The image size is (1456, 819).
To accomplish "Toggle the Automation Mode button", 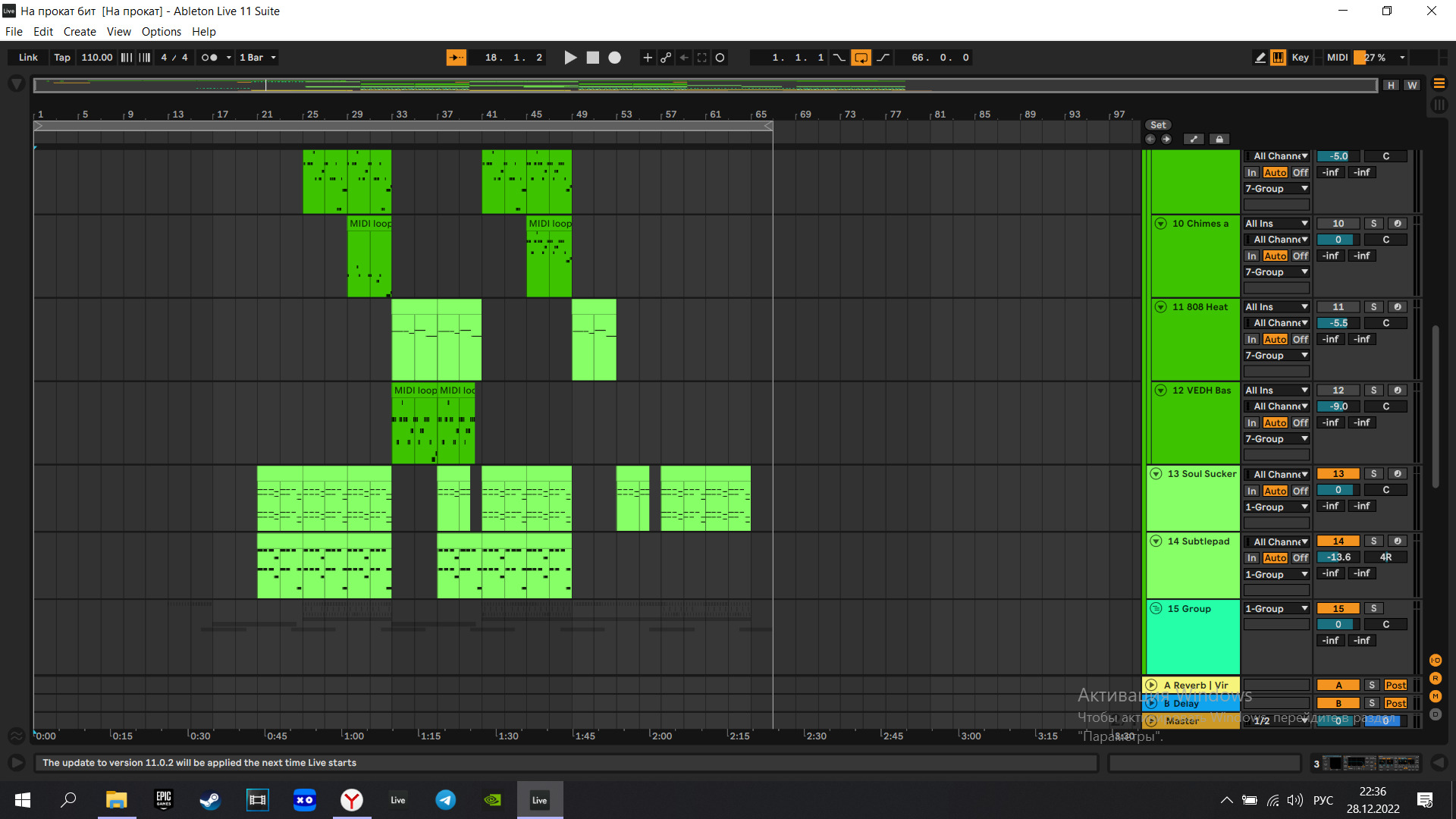I will click(x=1194, y=140).
